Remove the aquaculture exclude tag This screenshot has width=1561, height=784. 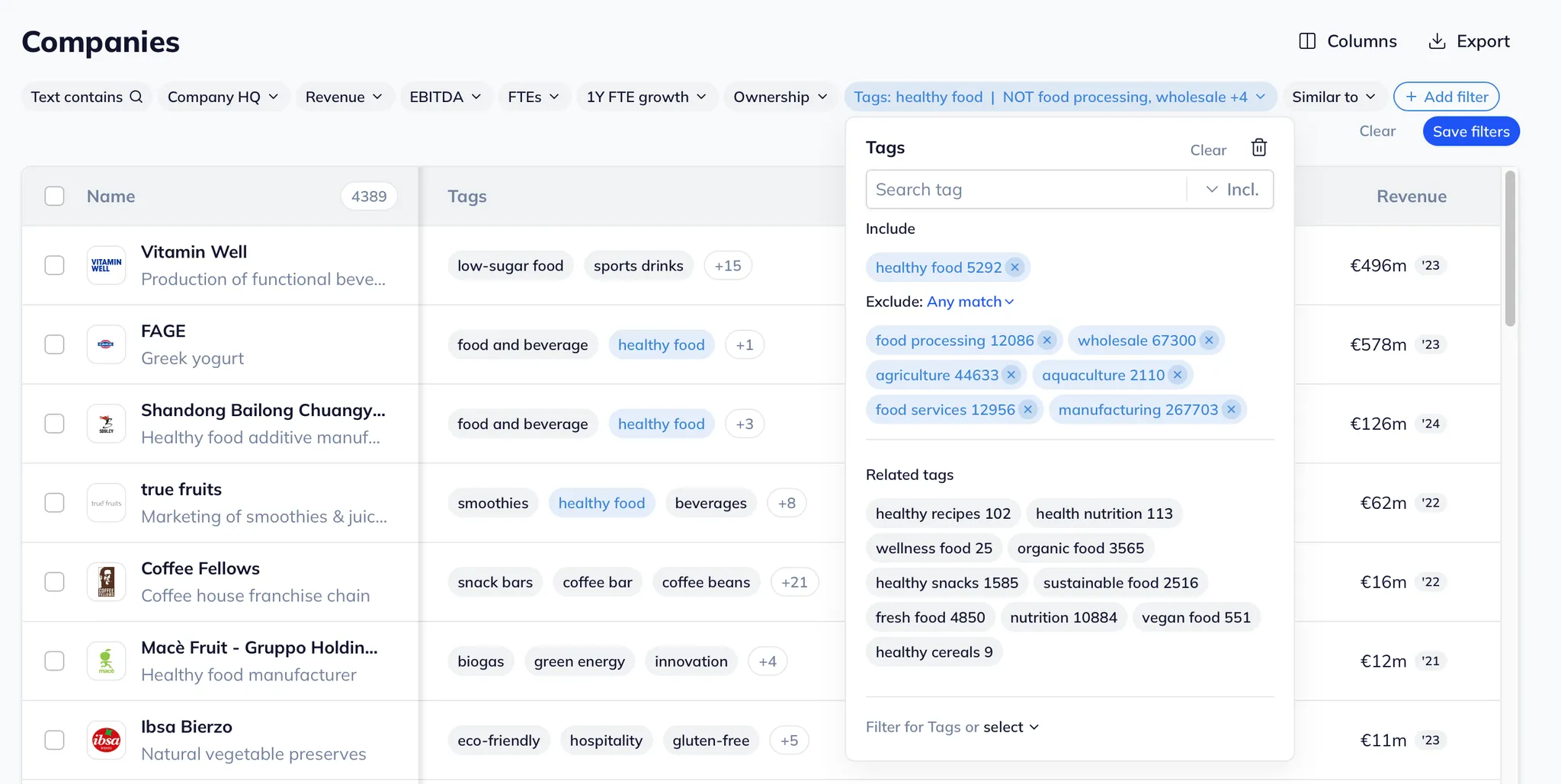tap(1178, 375)
